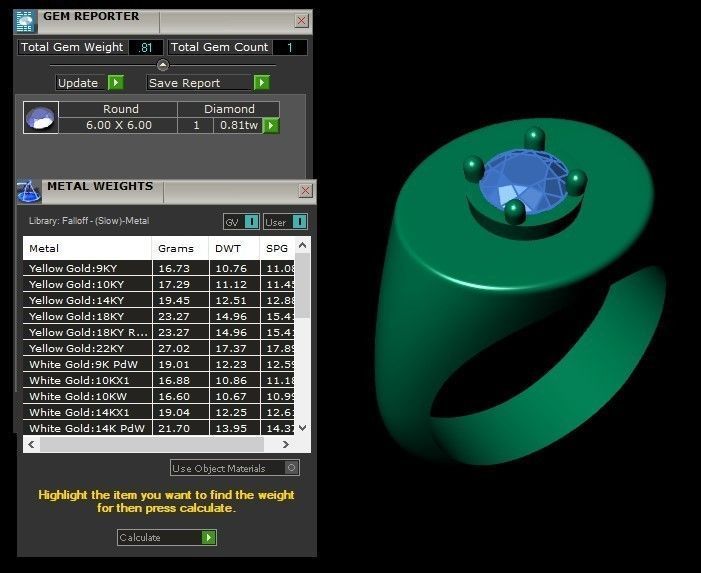The width and height of the screenshot is (701, 573).
Task: Select the Yellow Gold:14KY row
Action: pos(159,300)
